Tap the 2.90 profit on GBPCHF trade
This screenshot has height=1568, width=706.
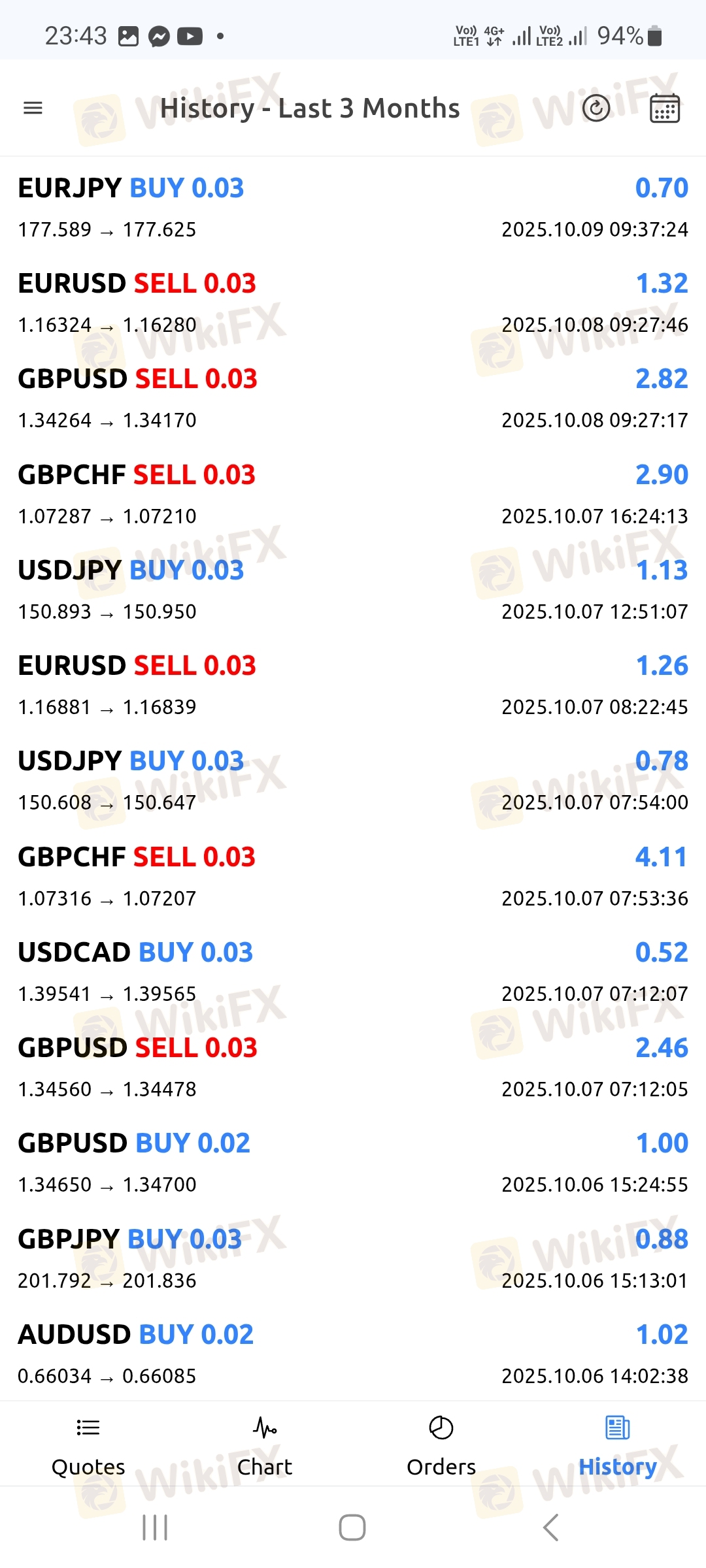tap(662, 475)
